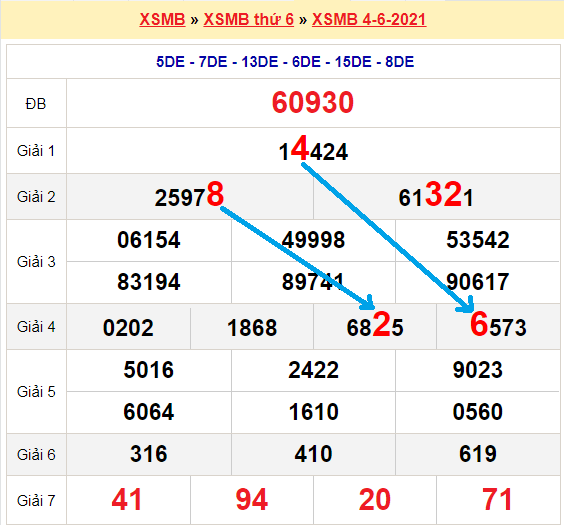
Task: Select the Giải 2 number 25978
Action: pyautogui.click(x=189, y=195)
